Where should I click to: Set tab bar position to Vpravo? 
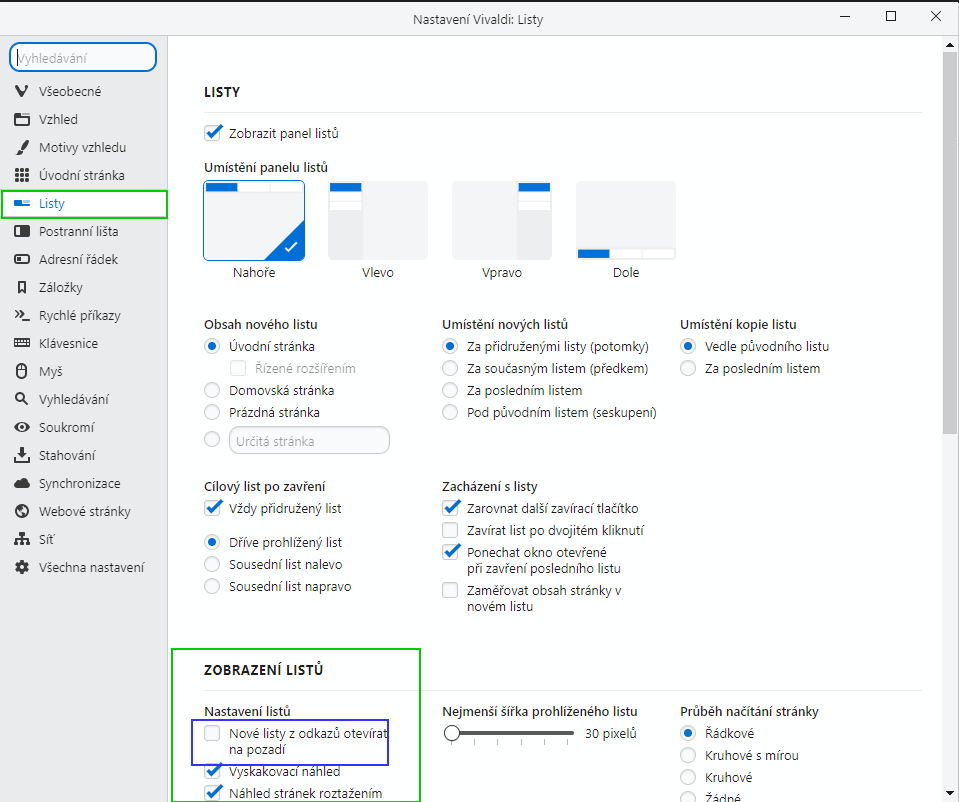(x=502, y=220)
